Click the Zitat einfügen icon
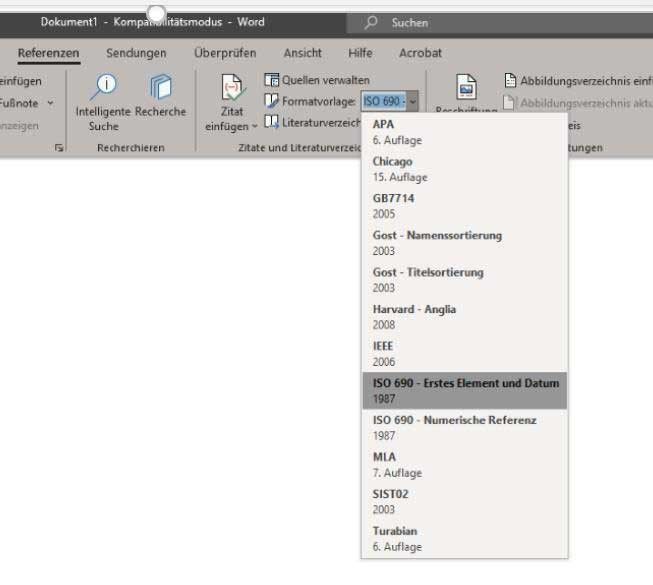 click(232, 90)
